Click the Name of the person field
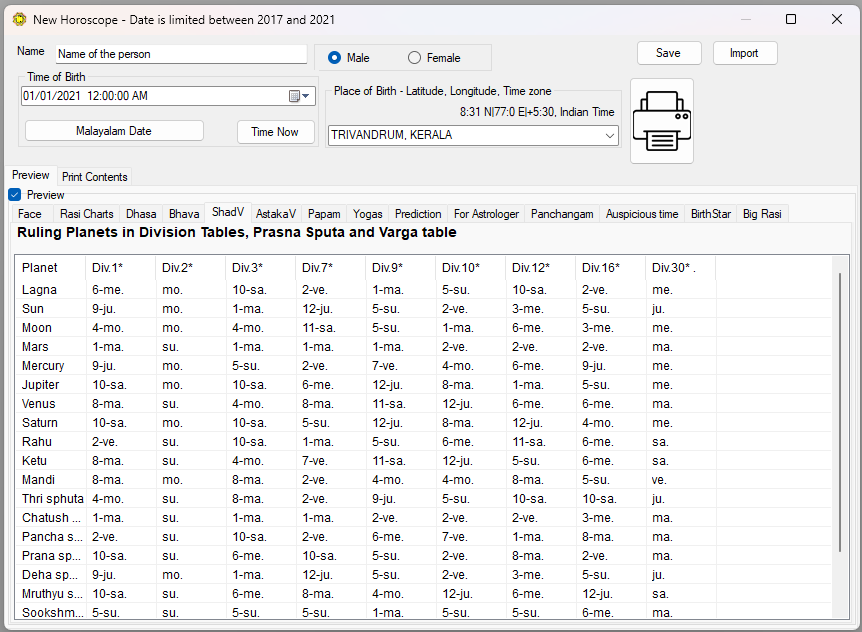The image size is (862, 632). pyautogui.click(x=180, y=54)
